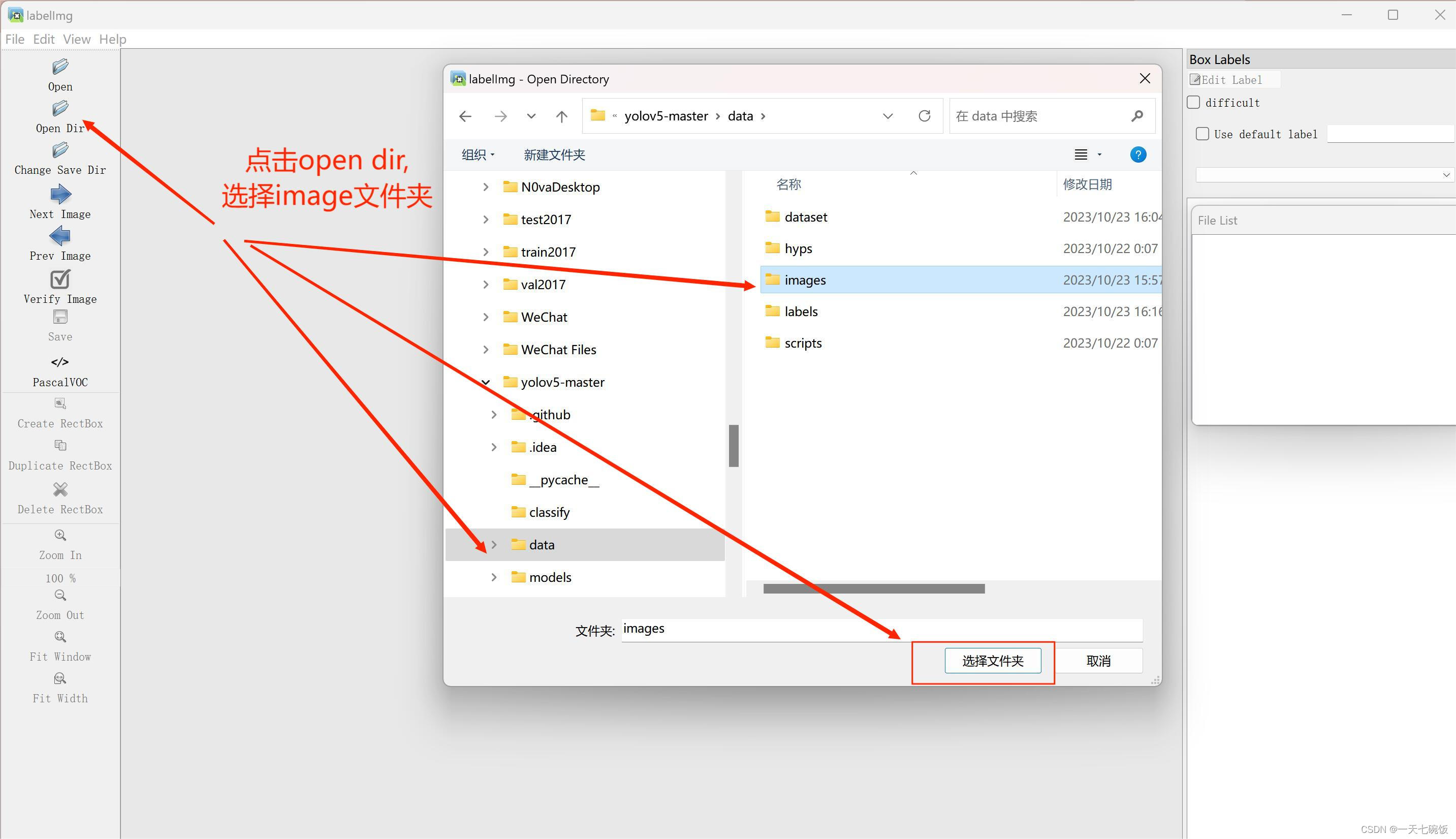
Task: Click the Prev Image arrow icon
Action: pyautogui.click(x=60, y=236)
